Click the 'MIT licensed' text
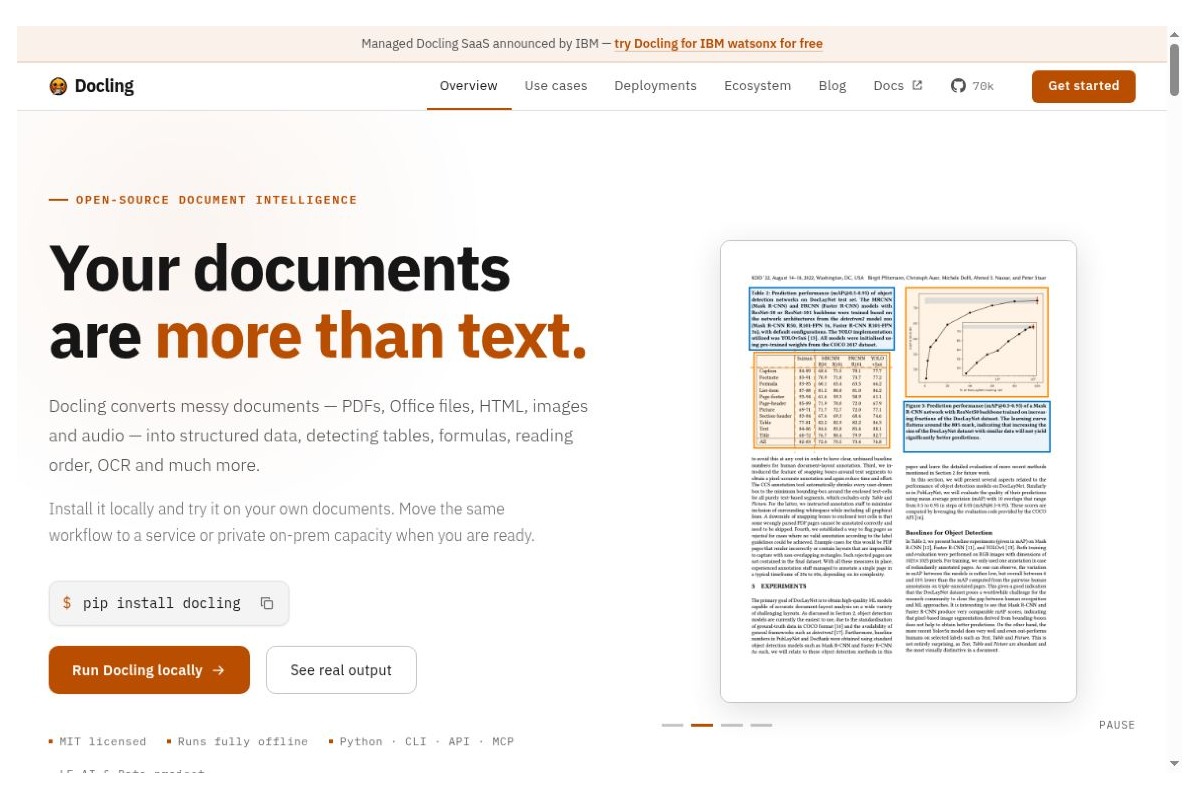Image resolution: width=1200 pixels, height=800 pixels. pos(103,742)
